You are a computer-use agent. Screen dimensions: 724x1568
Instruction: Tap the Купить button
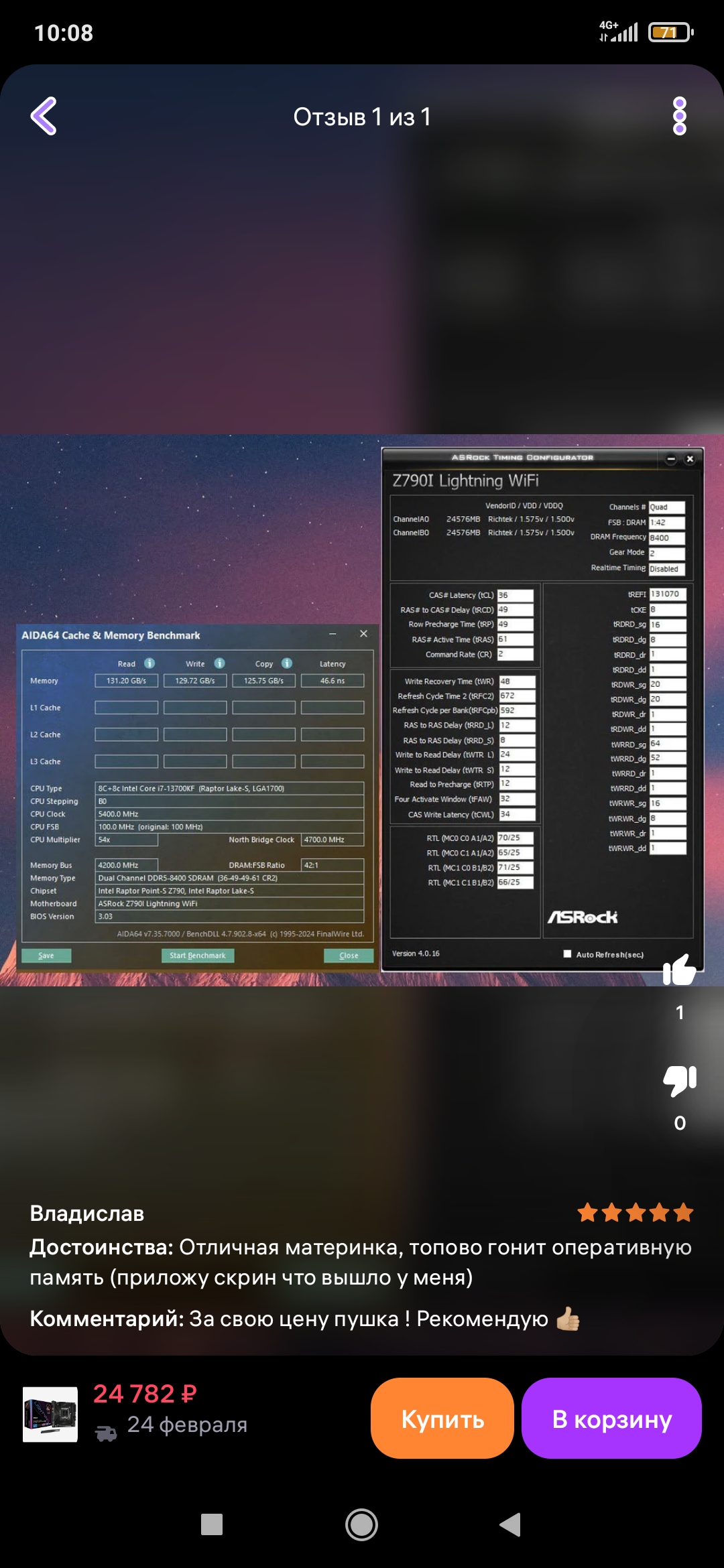pyautogui.click(x=442, y=1418)
